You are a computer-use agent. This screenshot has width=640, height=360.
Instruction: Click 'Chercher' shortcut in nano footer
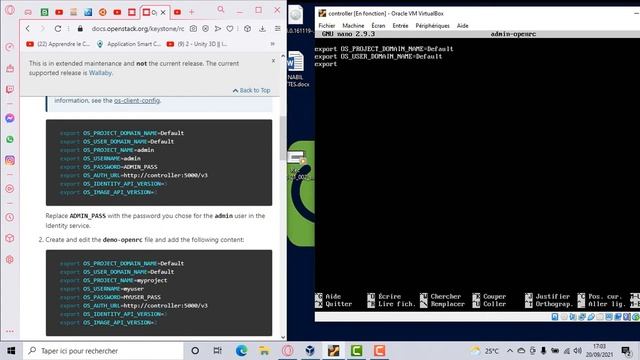(441, 296)
